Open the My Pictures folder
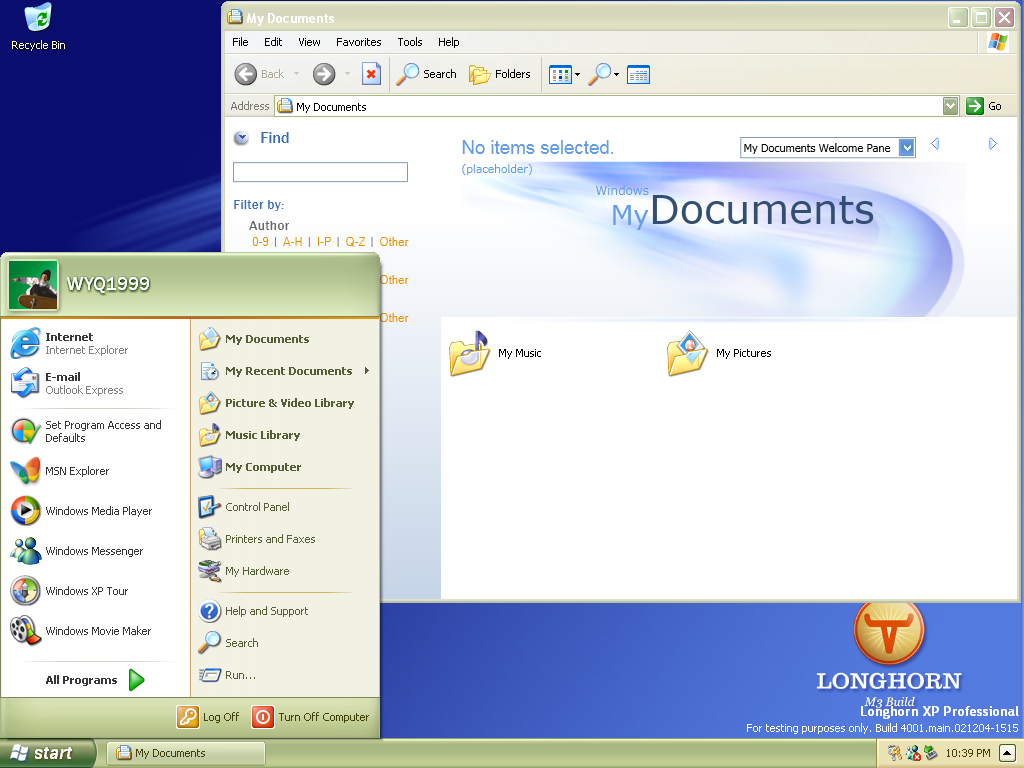 720,353
